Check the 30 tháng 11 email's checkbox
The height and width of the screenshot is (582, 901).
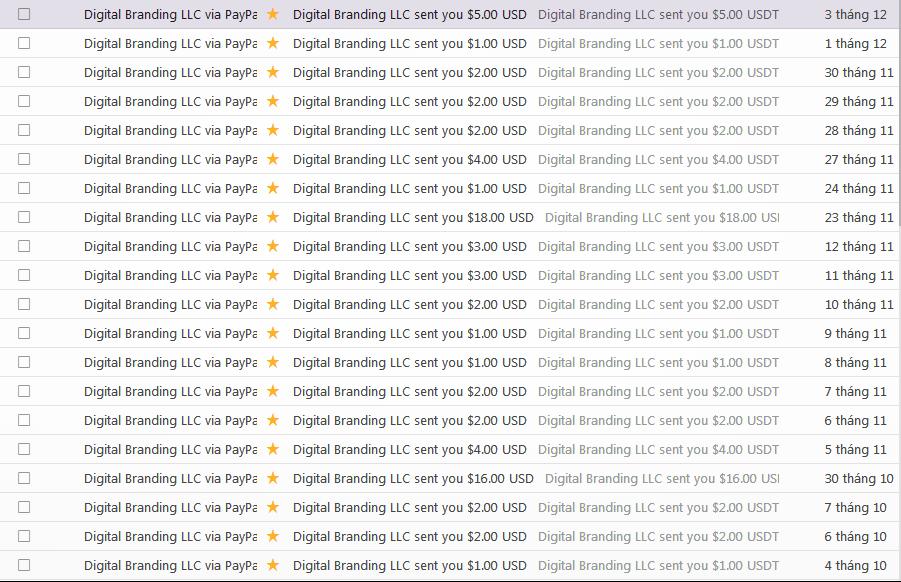(24, 72)
